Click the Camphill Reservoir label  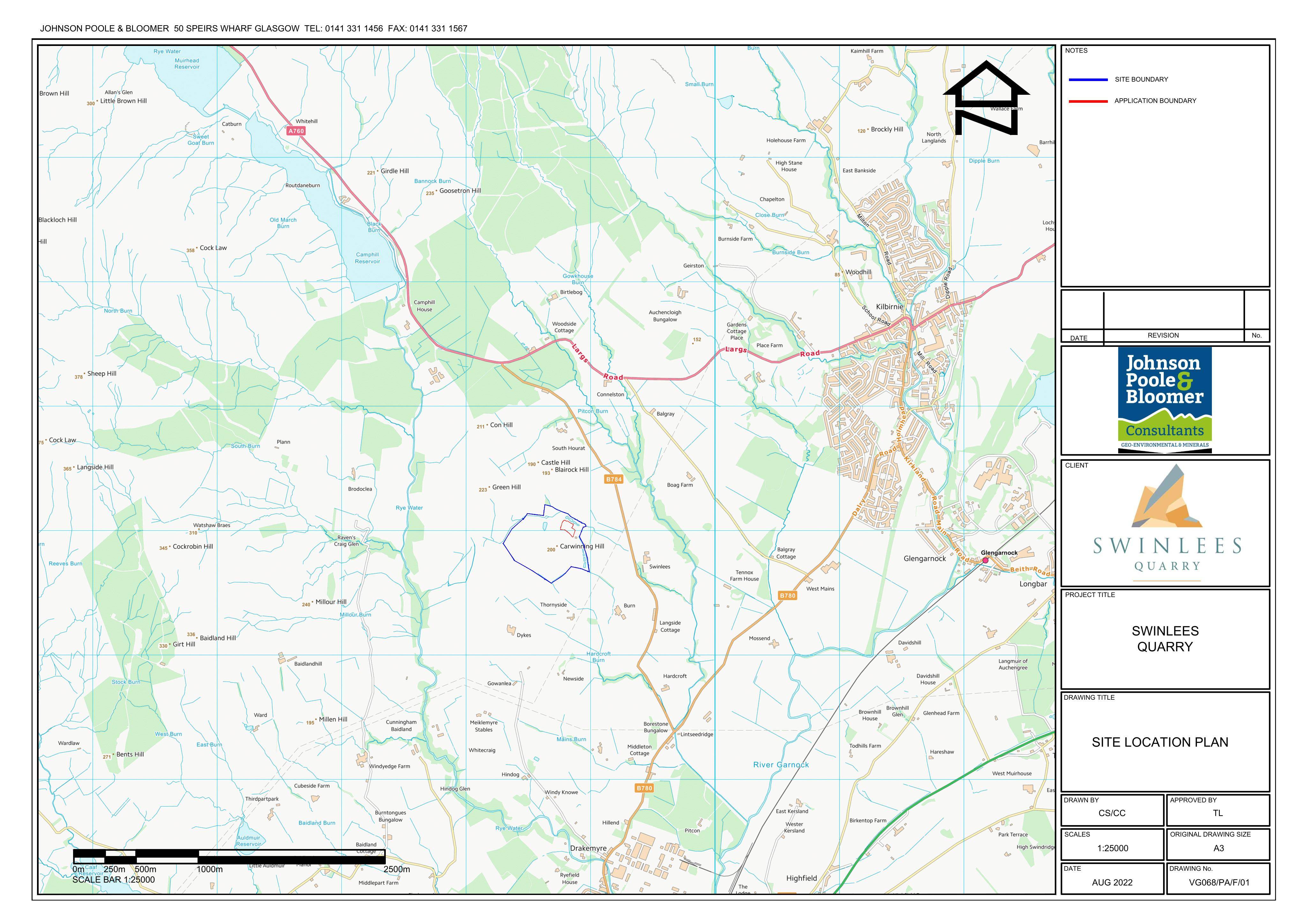pos(367,258)
